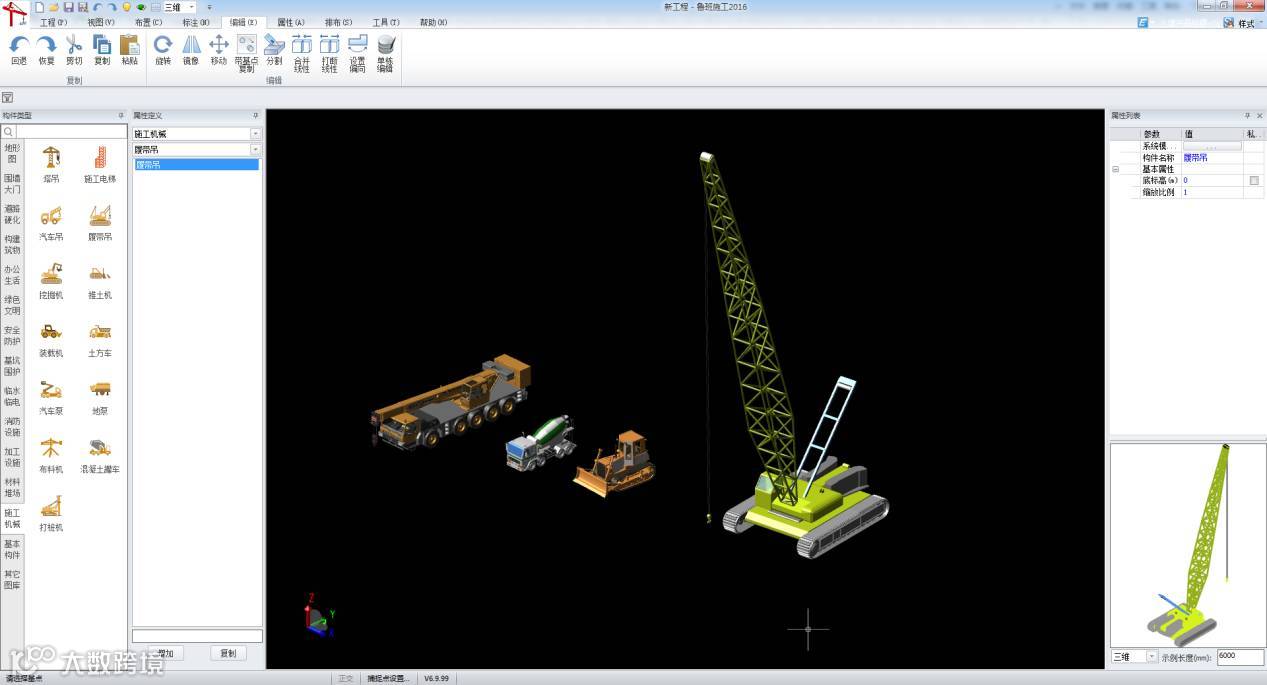Click the 增加 button below the attribute list
1267x685 pixels.
tap(165, 653)
